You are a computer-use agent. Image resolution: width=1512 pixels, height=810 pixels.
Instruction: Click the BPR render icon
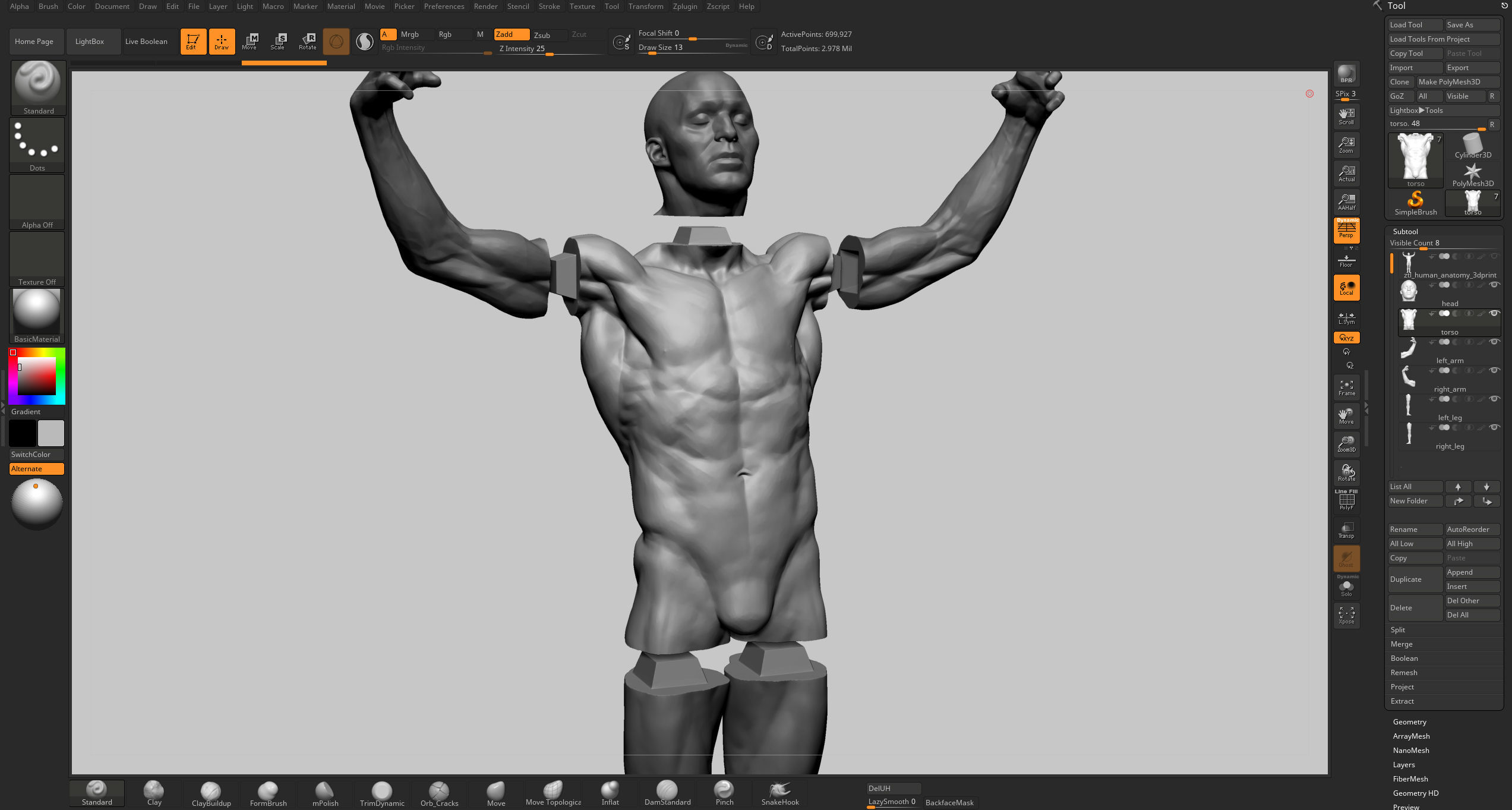coord(1346,74)
